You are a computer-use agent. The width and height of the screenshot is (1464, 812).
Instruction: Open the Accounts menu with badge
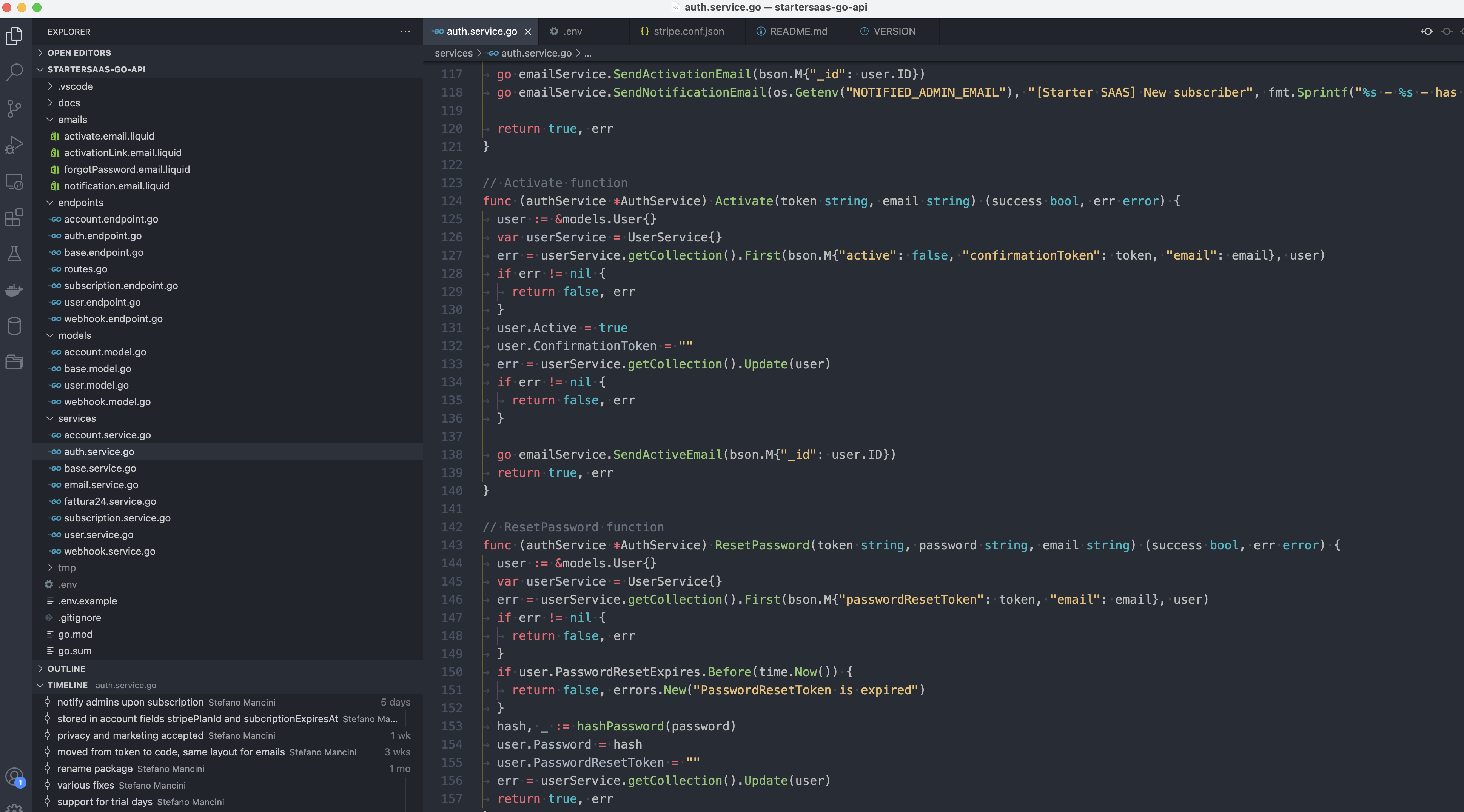14,777
